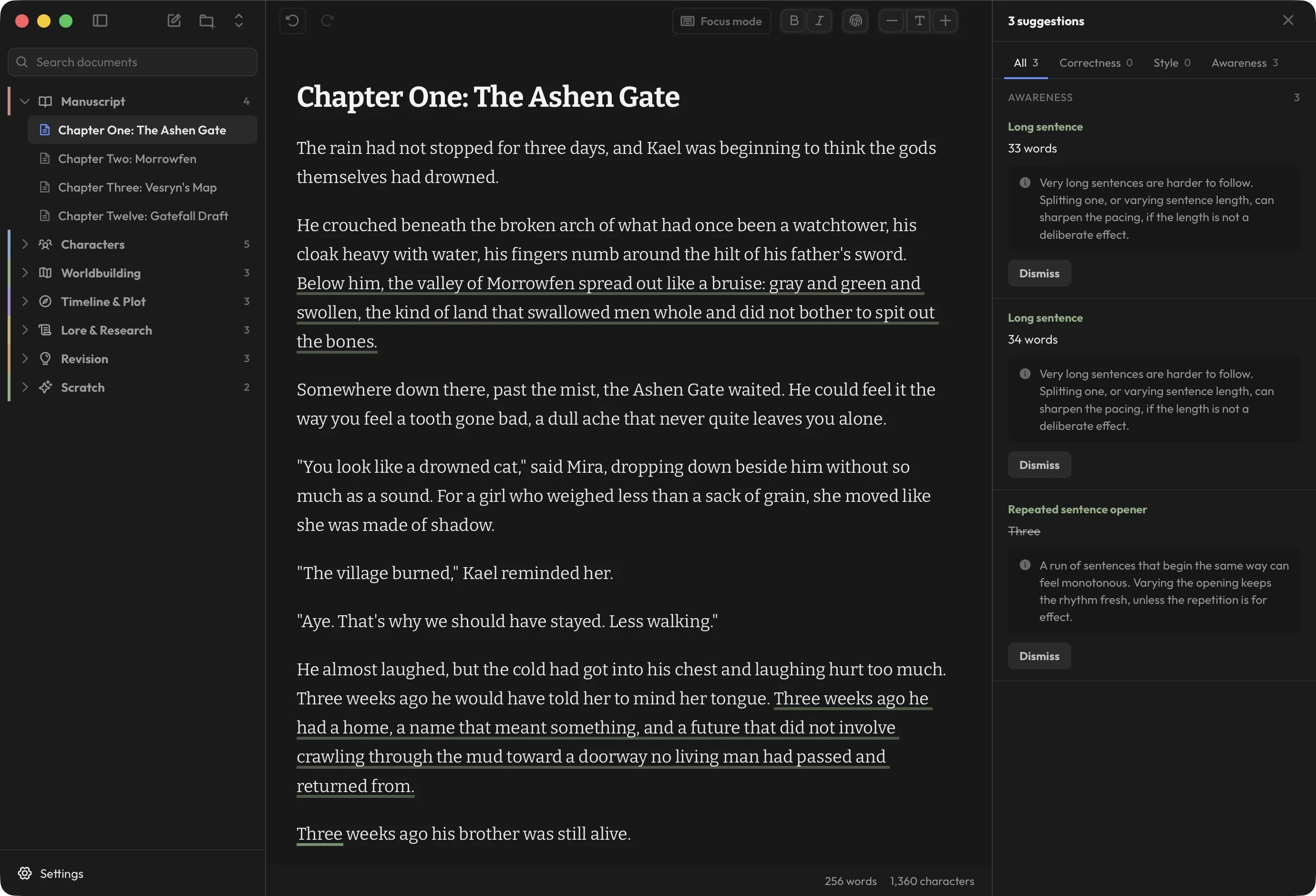The height and width of the screenshot is (896, 1316).
Task: Reset text size with T button
Action: (919, 21)
